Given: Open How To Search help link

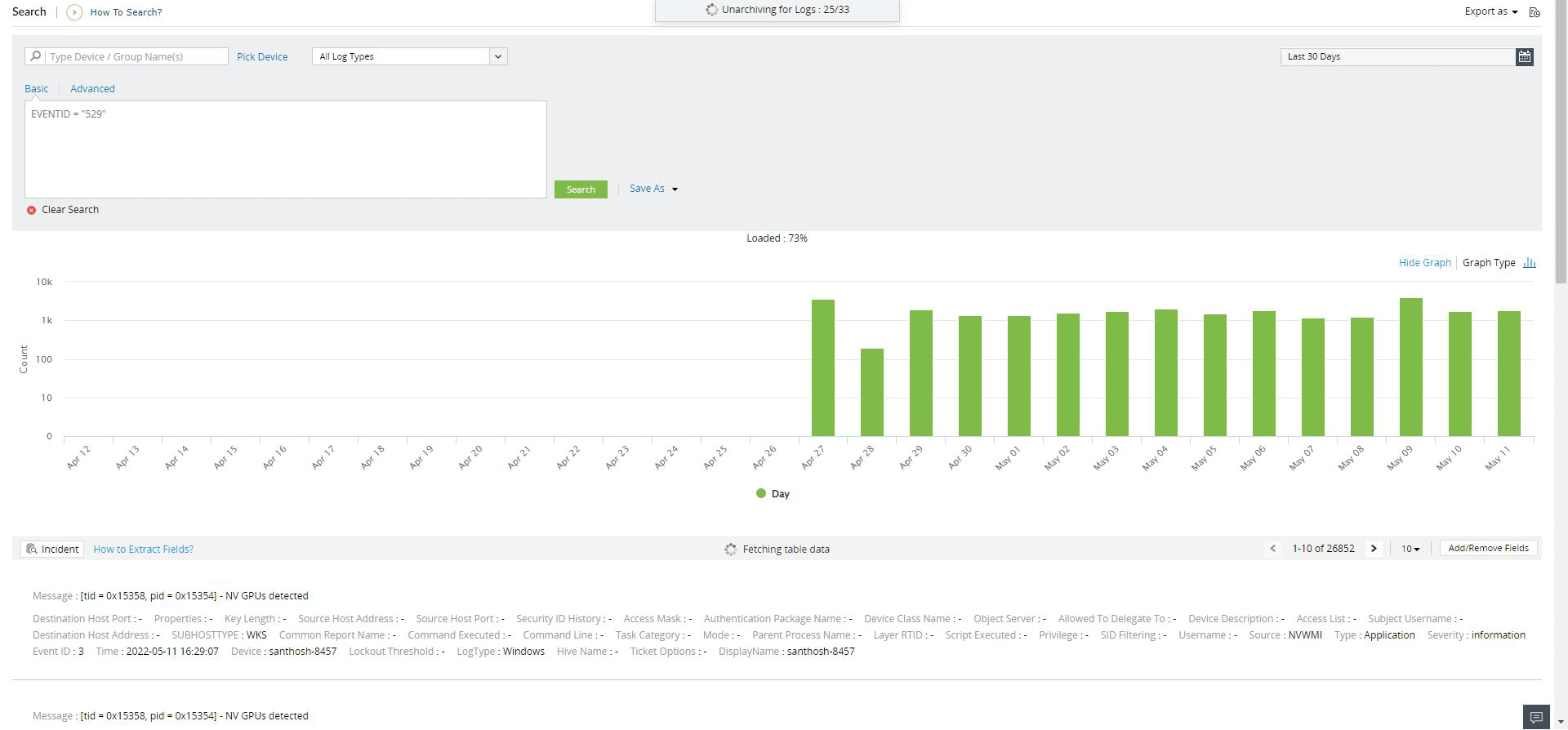Looking at the screenshot, I should (126, 12).
